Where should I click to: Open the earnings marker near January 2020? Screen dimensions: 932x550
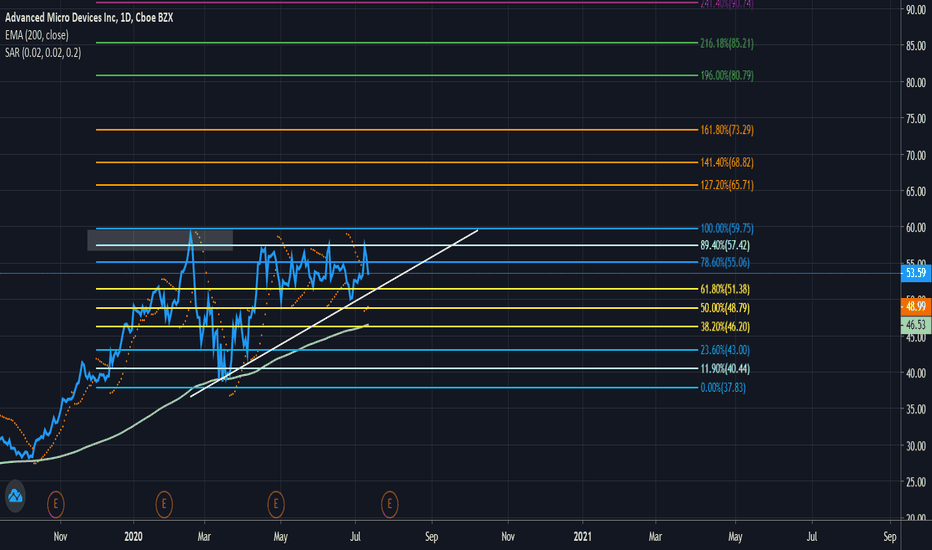(163, 504)
